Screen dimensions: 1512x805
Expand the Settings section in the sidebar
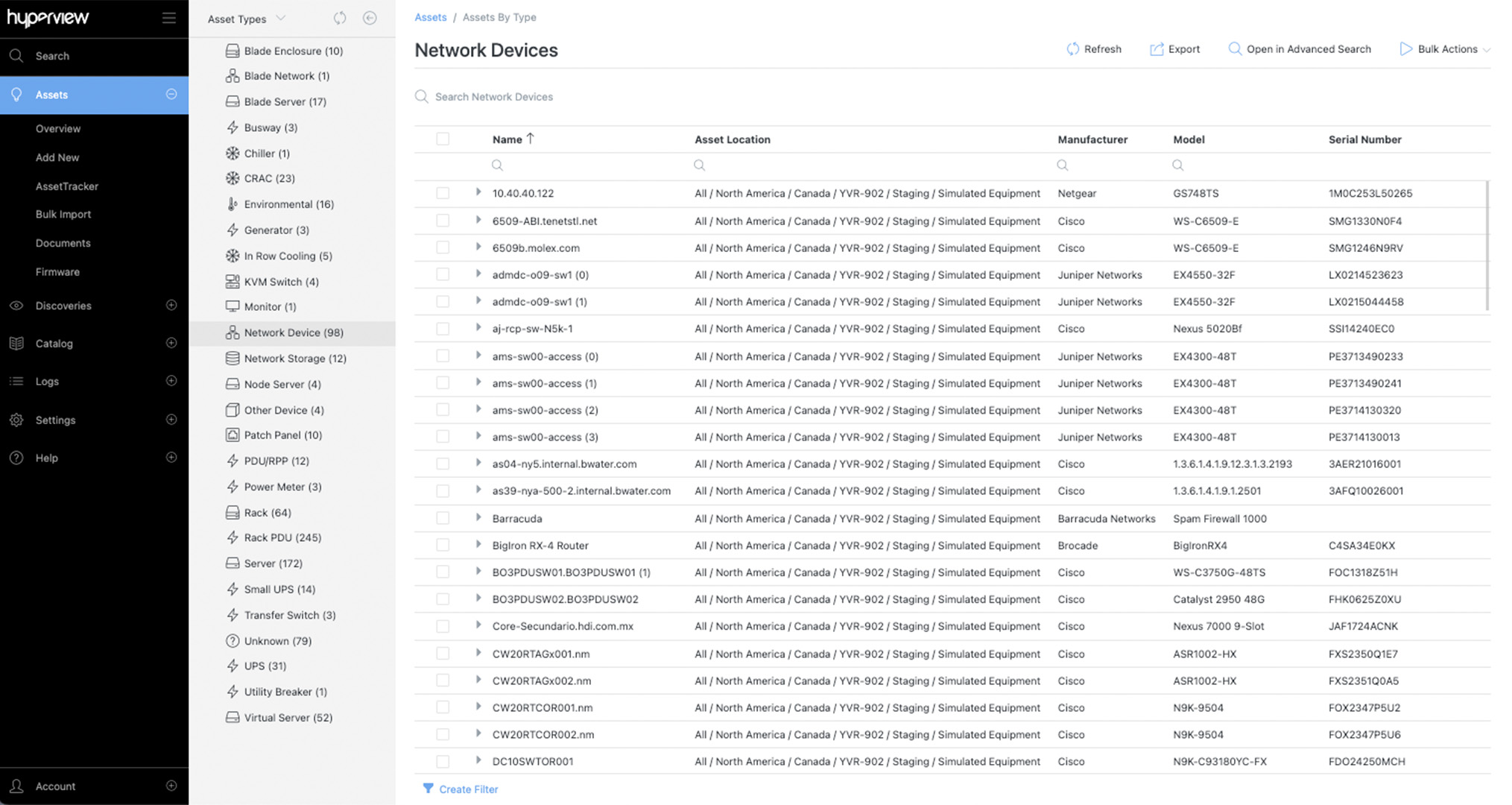click(x=171, y=420)
